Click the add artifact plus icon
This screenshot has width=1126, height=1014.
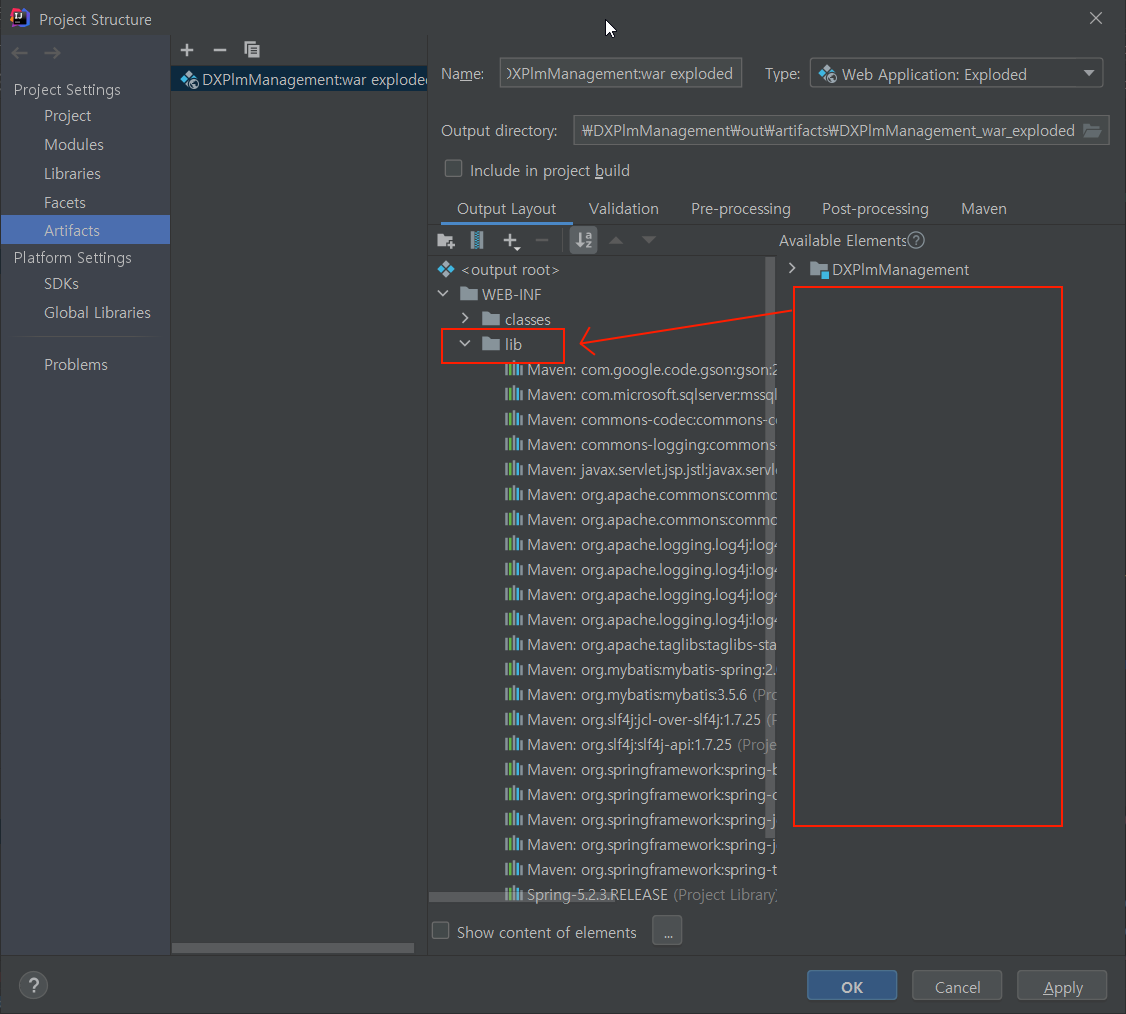pos(187,50)
